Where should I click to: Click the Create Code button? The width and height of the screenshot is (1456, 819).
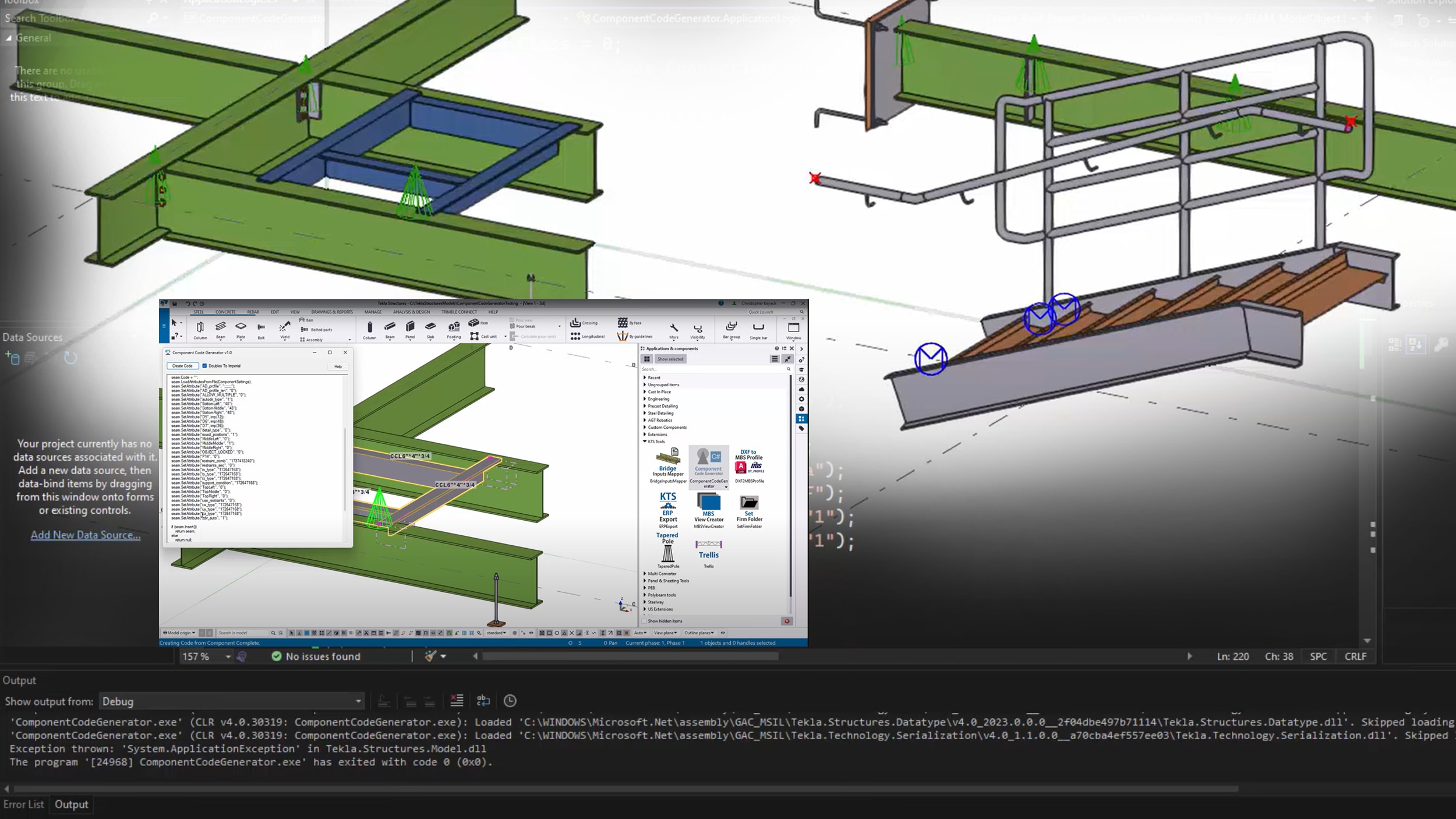point(182,366)
